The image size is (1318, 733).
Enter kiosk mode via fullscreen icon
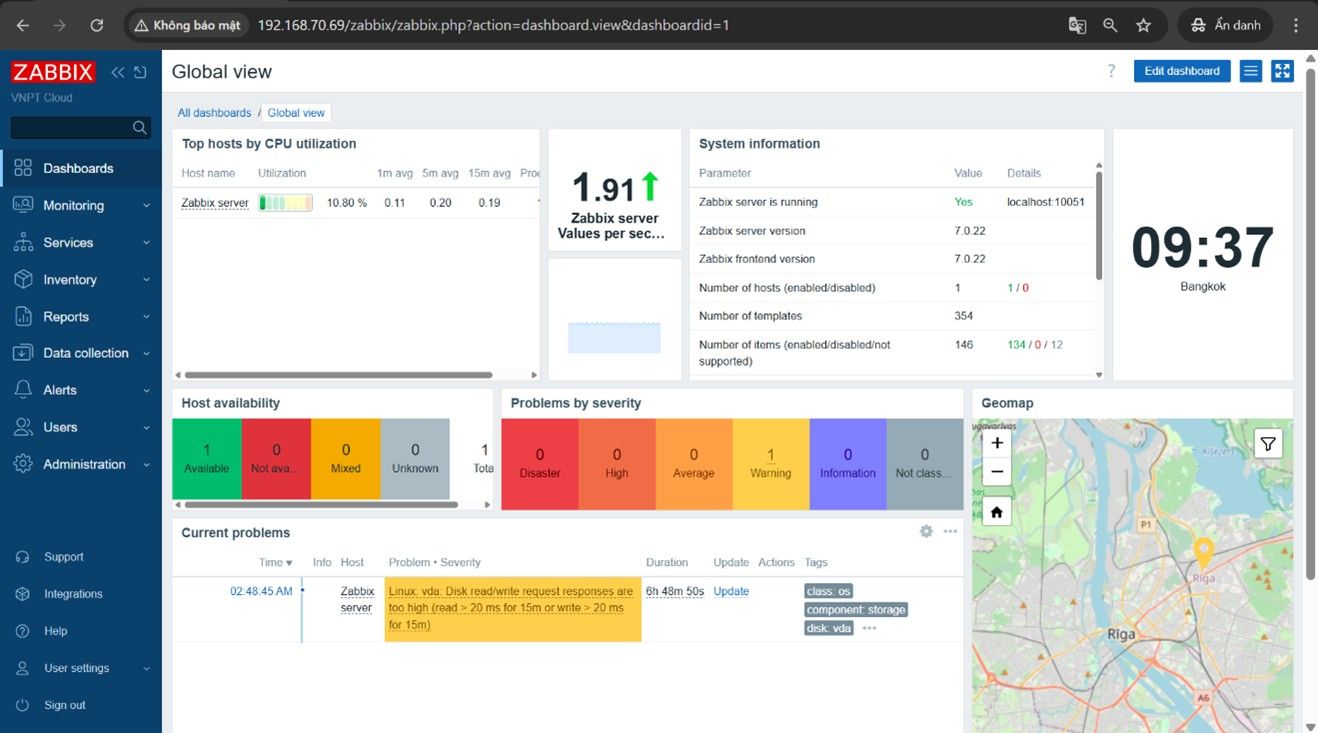(x=1282, y=71)
